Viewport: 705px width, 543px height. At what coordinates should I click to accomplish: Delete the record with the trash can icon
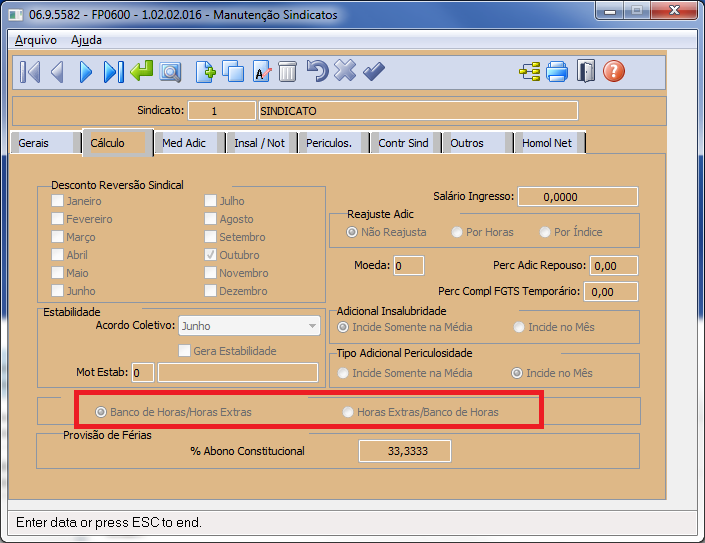[x=288, y=71]
